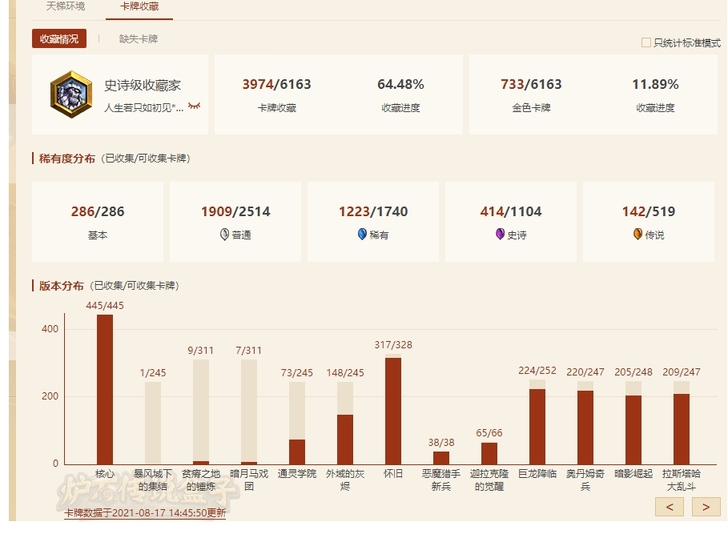The width and height of the screenshot is (728, 546).
Task: Select the 暗月马戏团 bar showing 7/311
Action: 249,412
